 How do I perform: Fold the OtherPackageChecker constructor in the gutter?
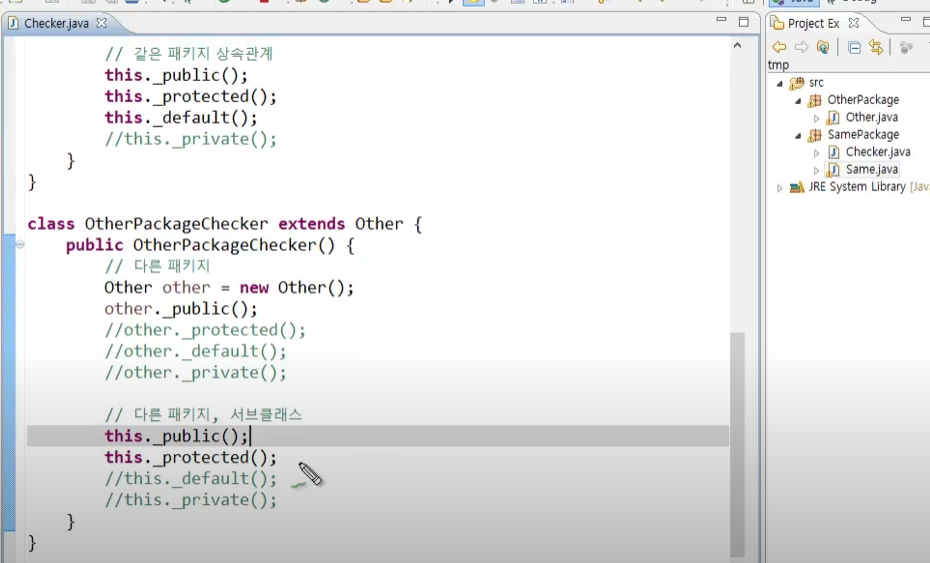(x=20, y=244)
